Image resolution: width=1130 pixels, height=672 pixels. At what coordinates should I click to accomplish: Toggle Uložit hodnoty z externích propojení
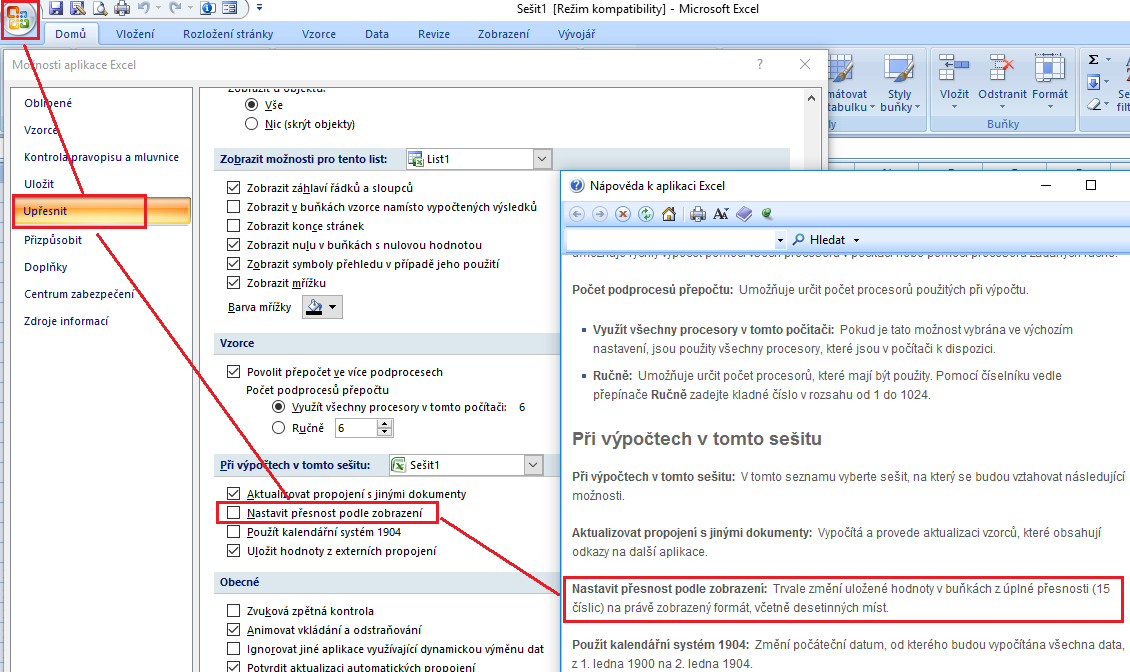tap(233, 551)
